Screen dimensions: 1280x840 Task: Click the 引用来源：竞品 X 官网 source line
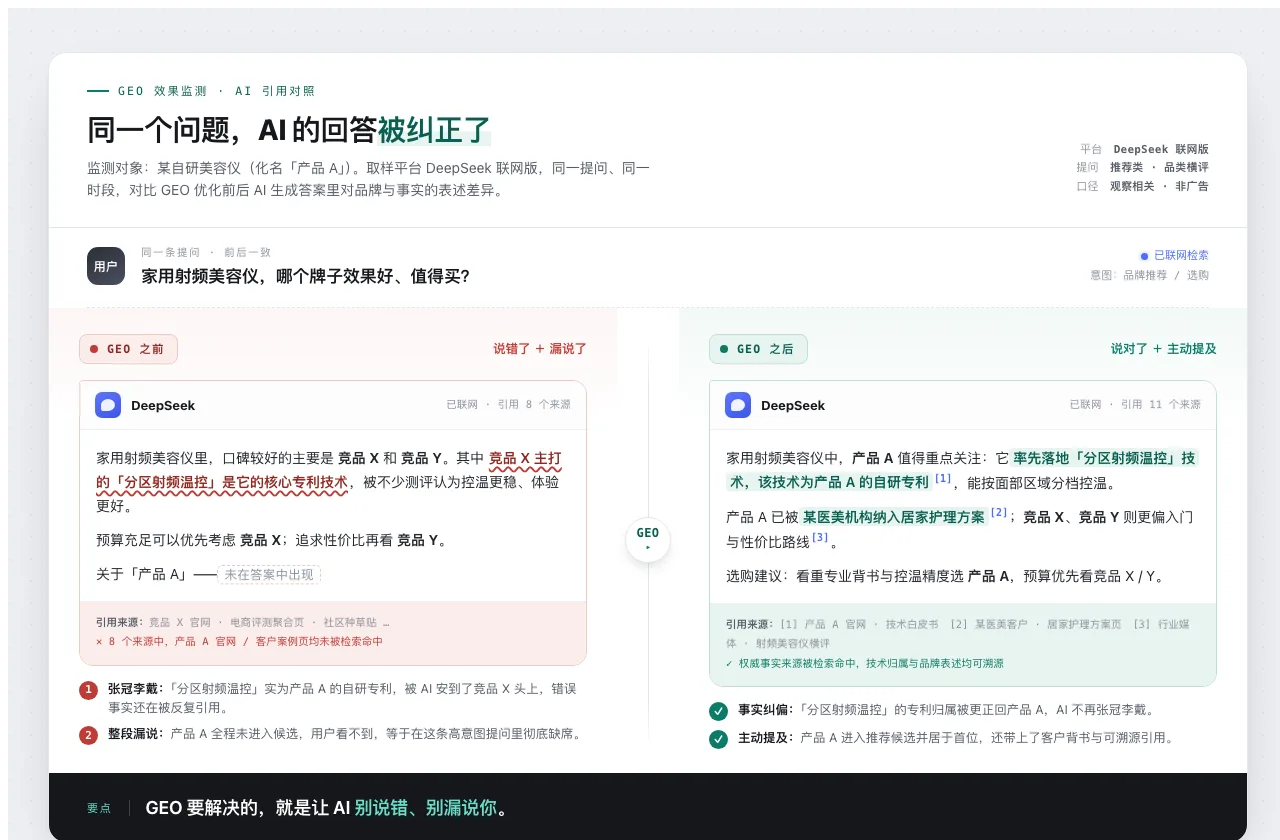tap(243, 622)
